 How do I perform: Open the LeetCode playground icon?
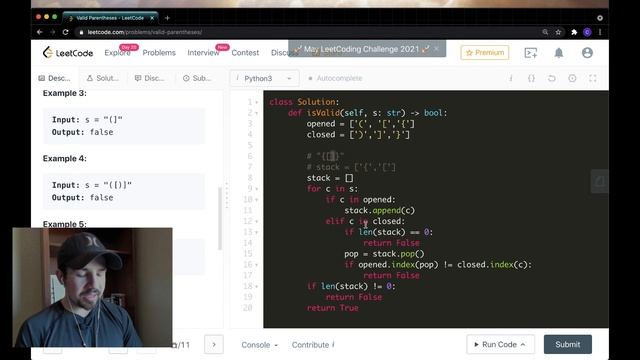coord(531,53)
